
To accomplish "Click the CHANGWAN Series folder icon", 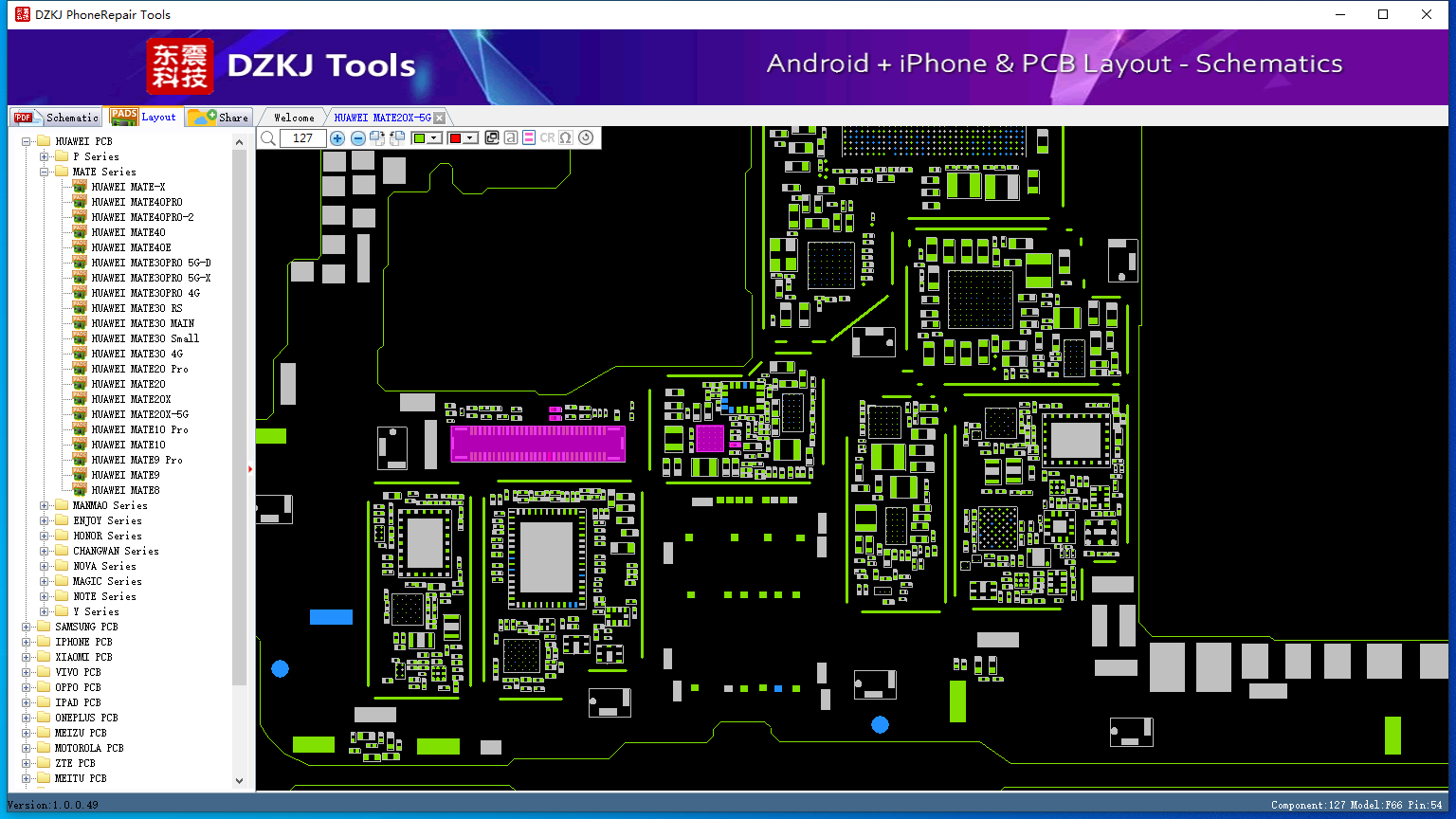I will pyautogui.click(x=62, y=551).
